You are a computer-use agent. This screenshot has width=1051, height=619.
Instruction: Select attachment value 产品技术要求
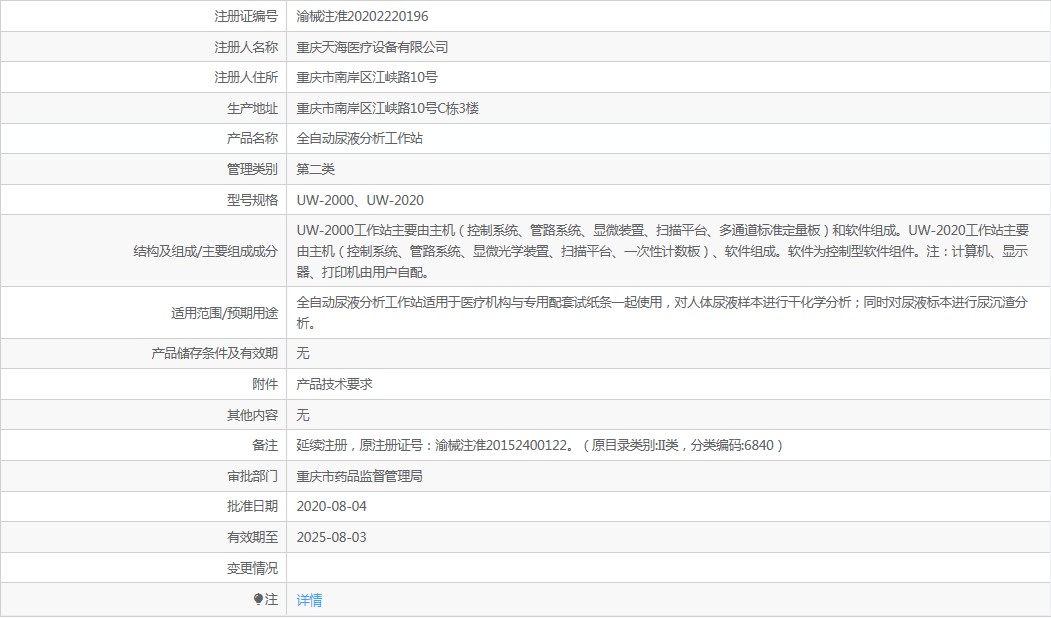(334, 384)
